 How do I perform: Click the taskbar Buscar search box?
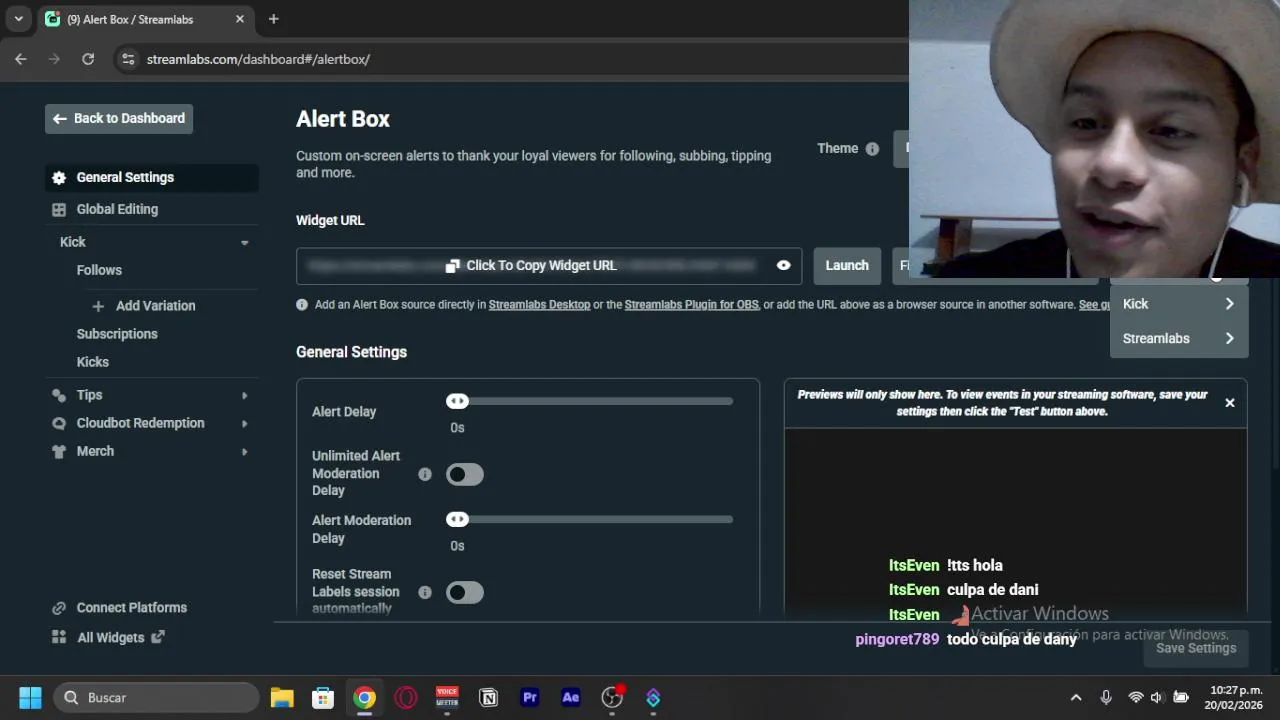pos(156,698)
